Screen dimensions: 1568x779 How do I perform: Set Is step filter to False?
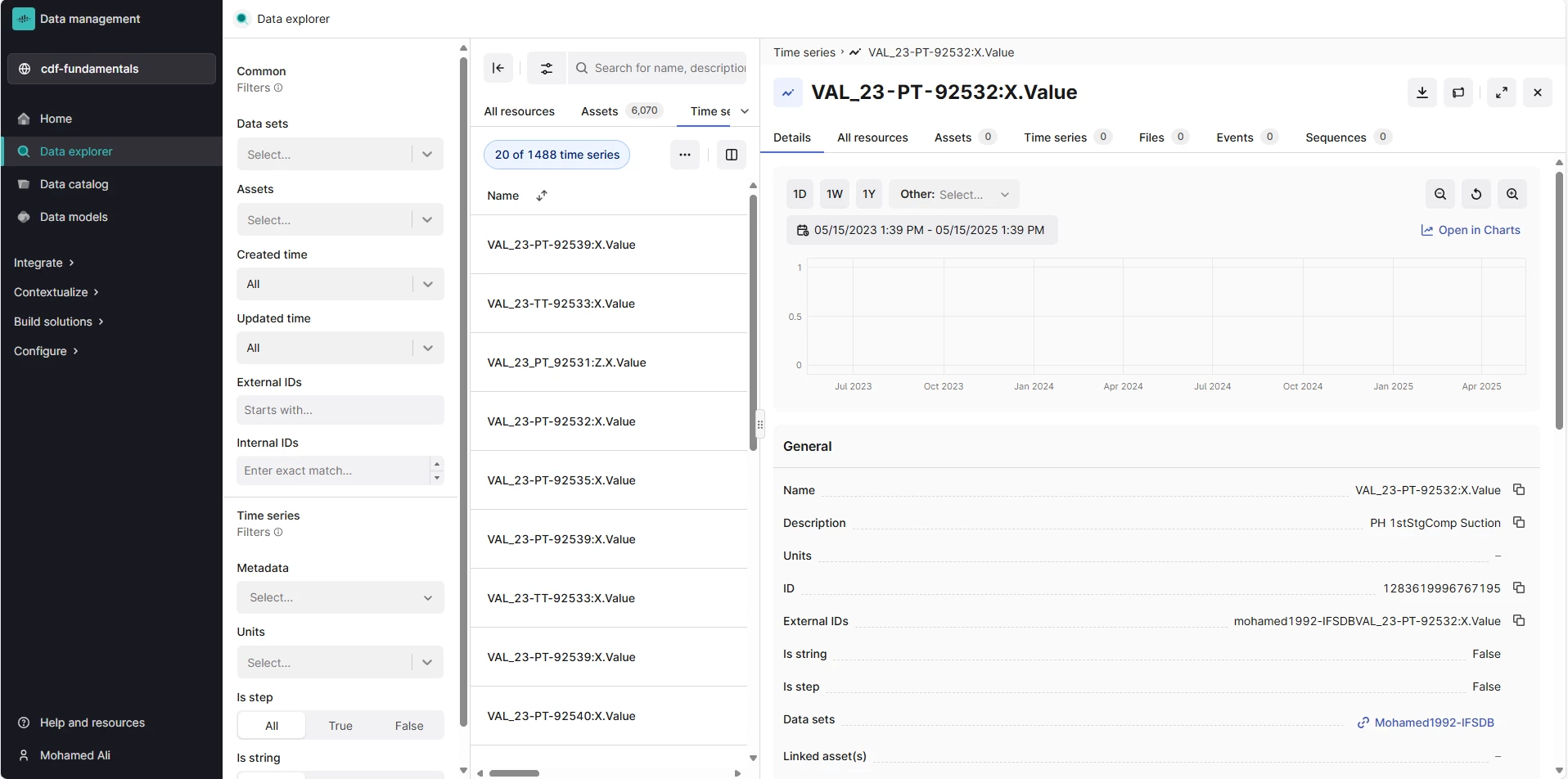(x=409, y=726)
